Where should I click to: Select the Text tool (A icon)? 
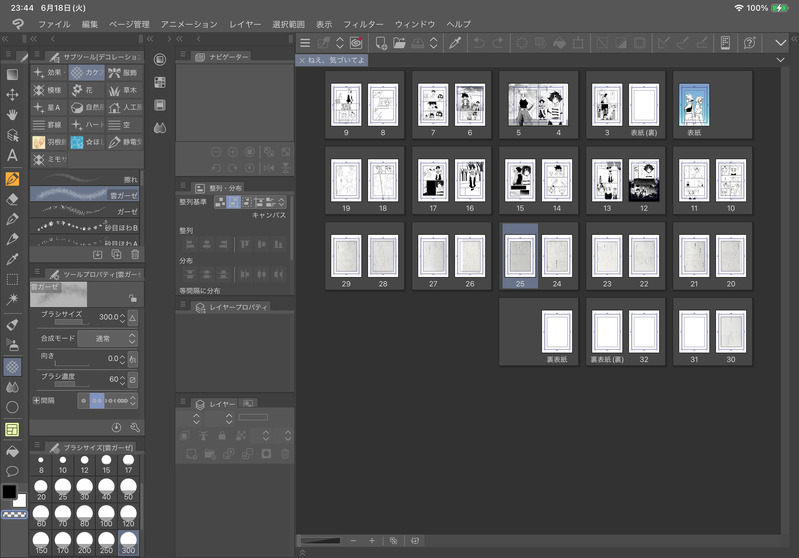pos(12,155)
